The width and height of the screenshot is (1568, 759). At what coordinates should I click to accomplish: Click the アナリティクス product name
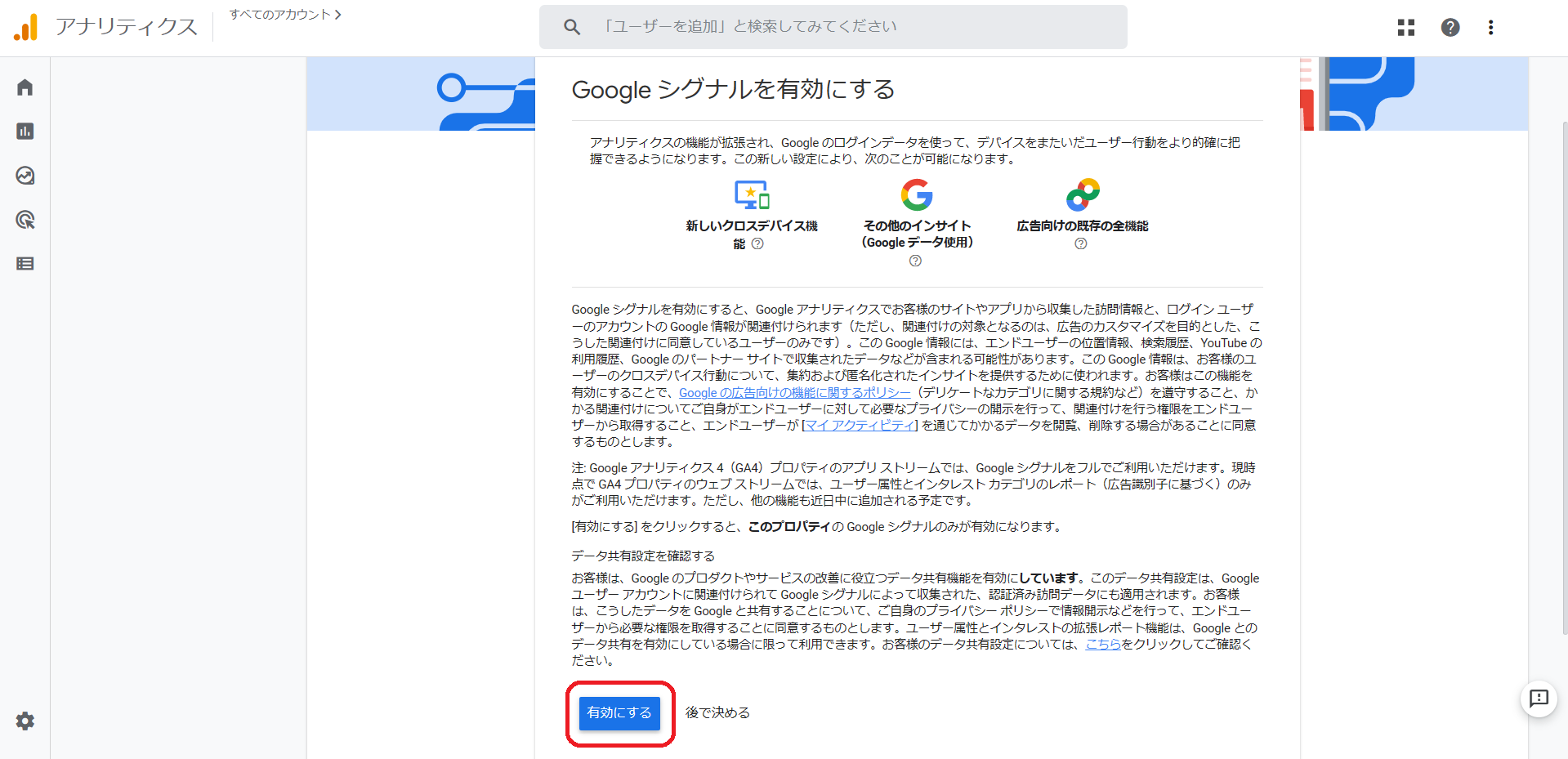tap(127, 27)
